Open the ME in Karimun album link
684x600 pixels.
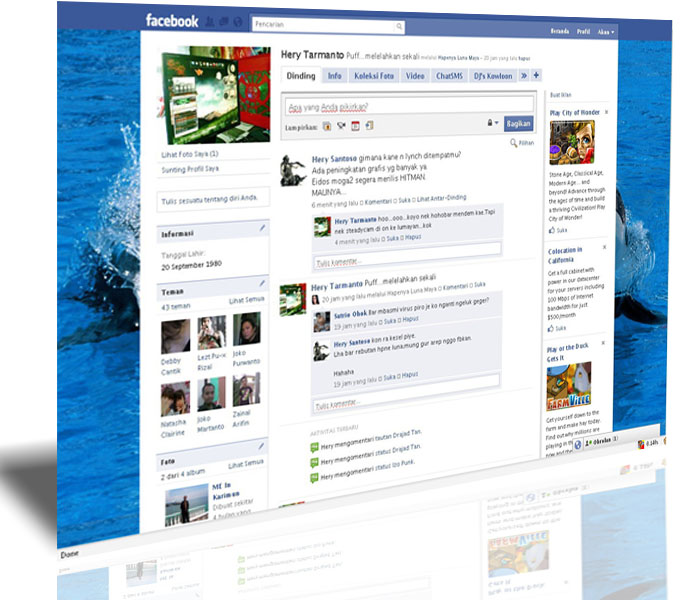pos(226,491)
